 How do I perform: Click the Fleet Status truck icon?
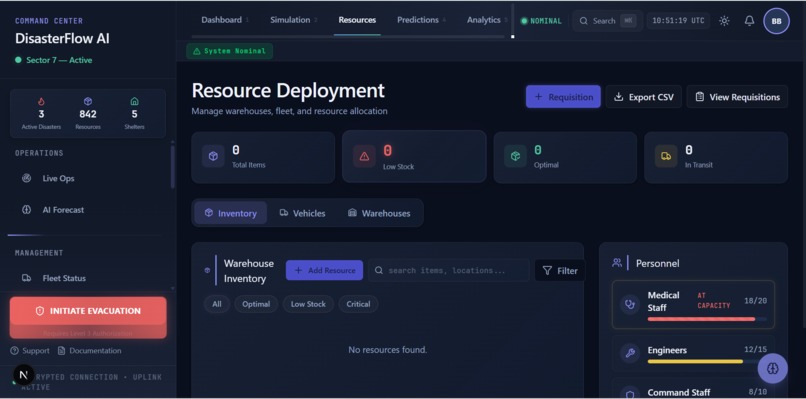tap(27, 278)
